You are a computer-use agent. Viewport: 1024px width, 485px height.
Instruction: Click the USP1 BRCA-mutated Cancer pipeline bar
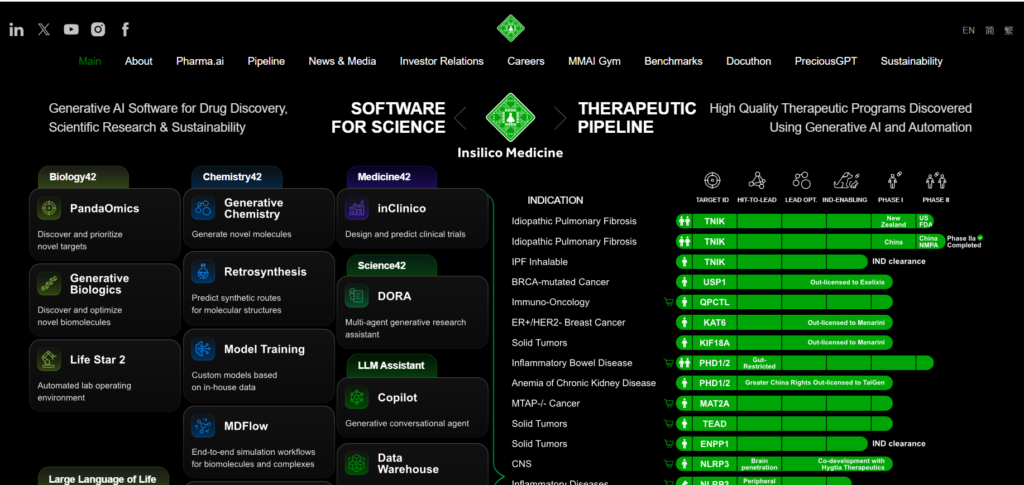784,282
